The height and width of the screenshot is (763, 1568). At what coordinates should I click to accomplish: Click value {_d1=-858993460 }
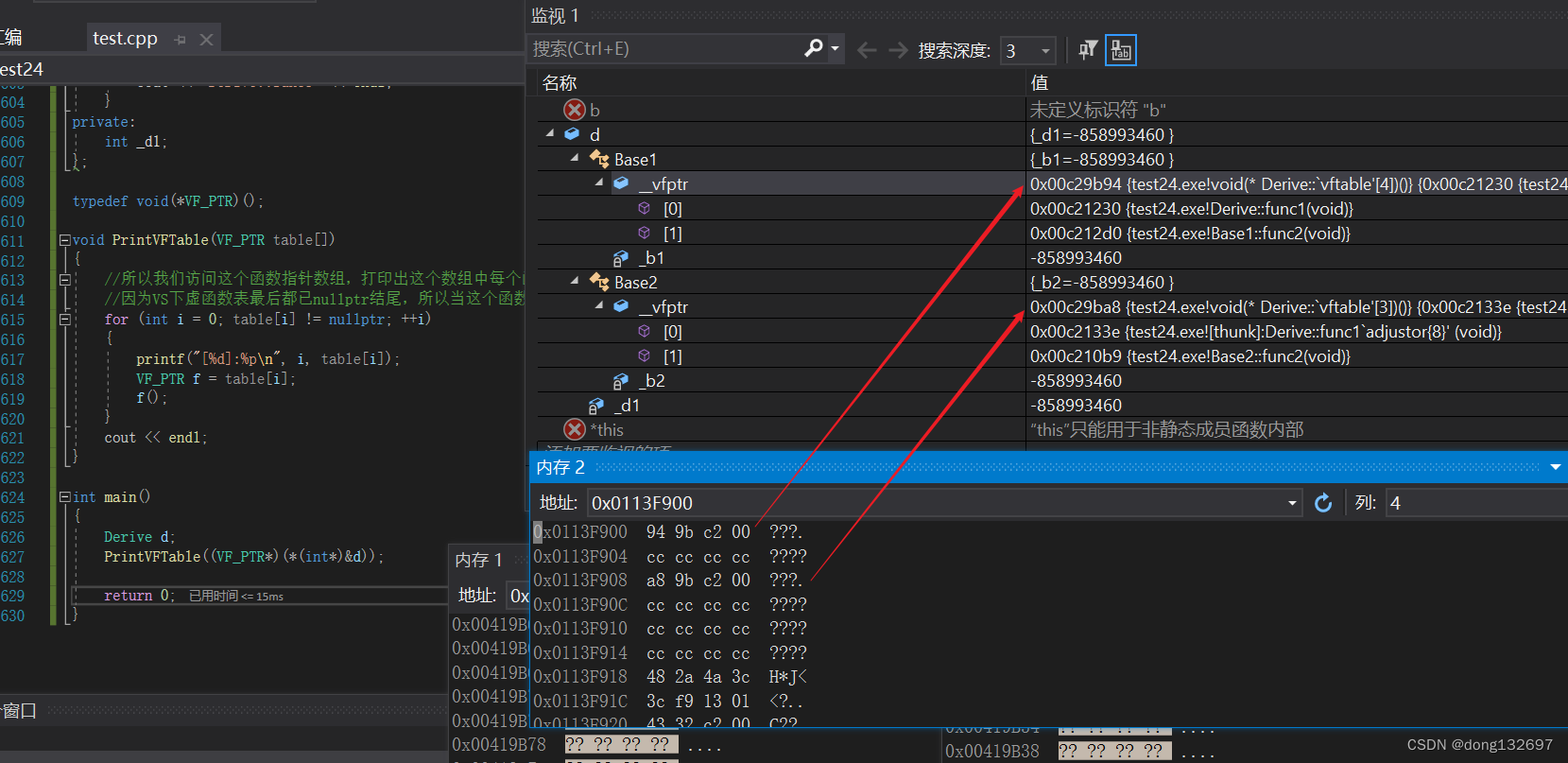1102,135
